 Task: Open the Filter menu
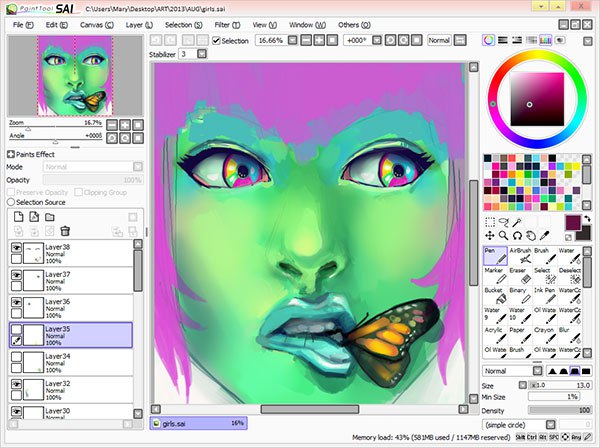click(225, 23)
